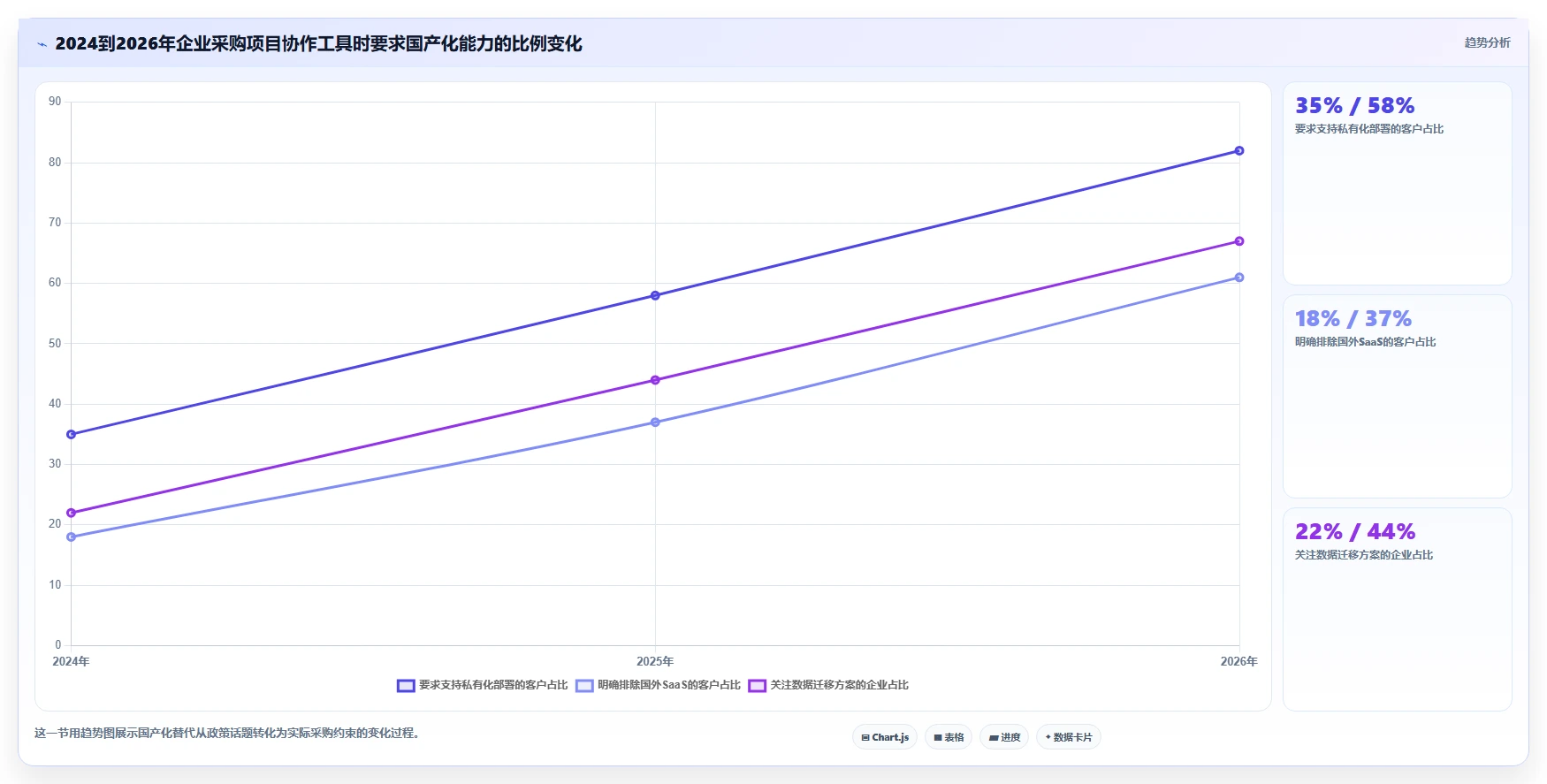This screenshot has height=784, width=1547.
Task: Click the 35% / 58% stat card value
Action: [x=1354, y=106]
